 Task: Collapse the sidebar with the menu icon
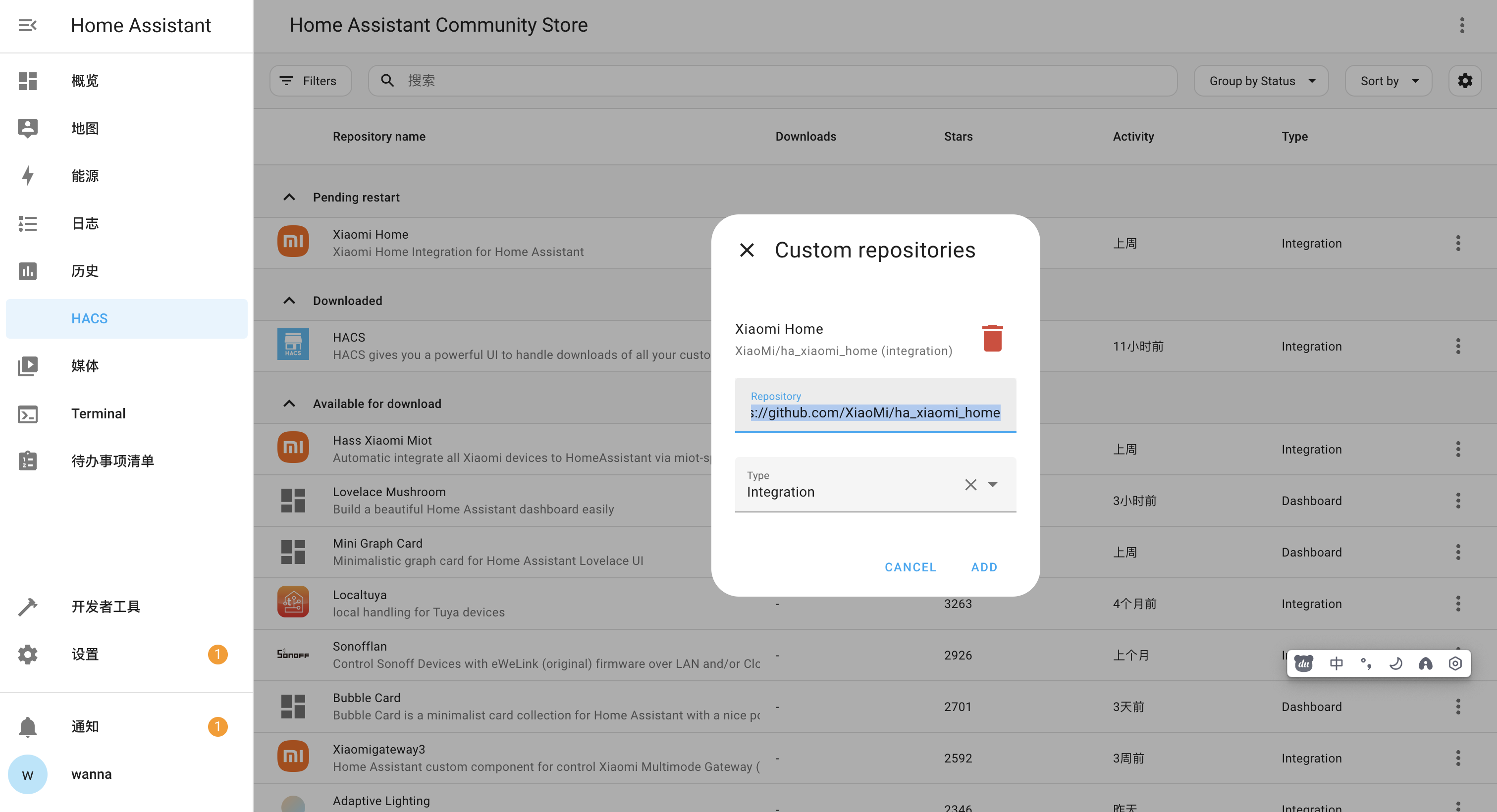tap(27, 26)
